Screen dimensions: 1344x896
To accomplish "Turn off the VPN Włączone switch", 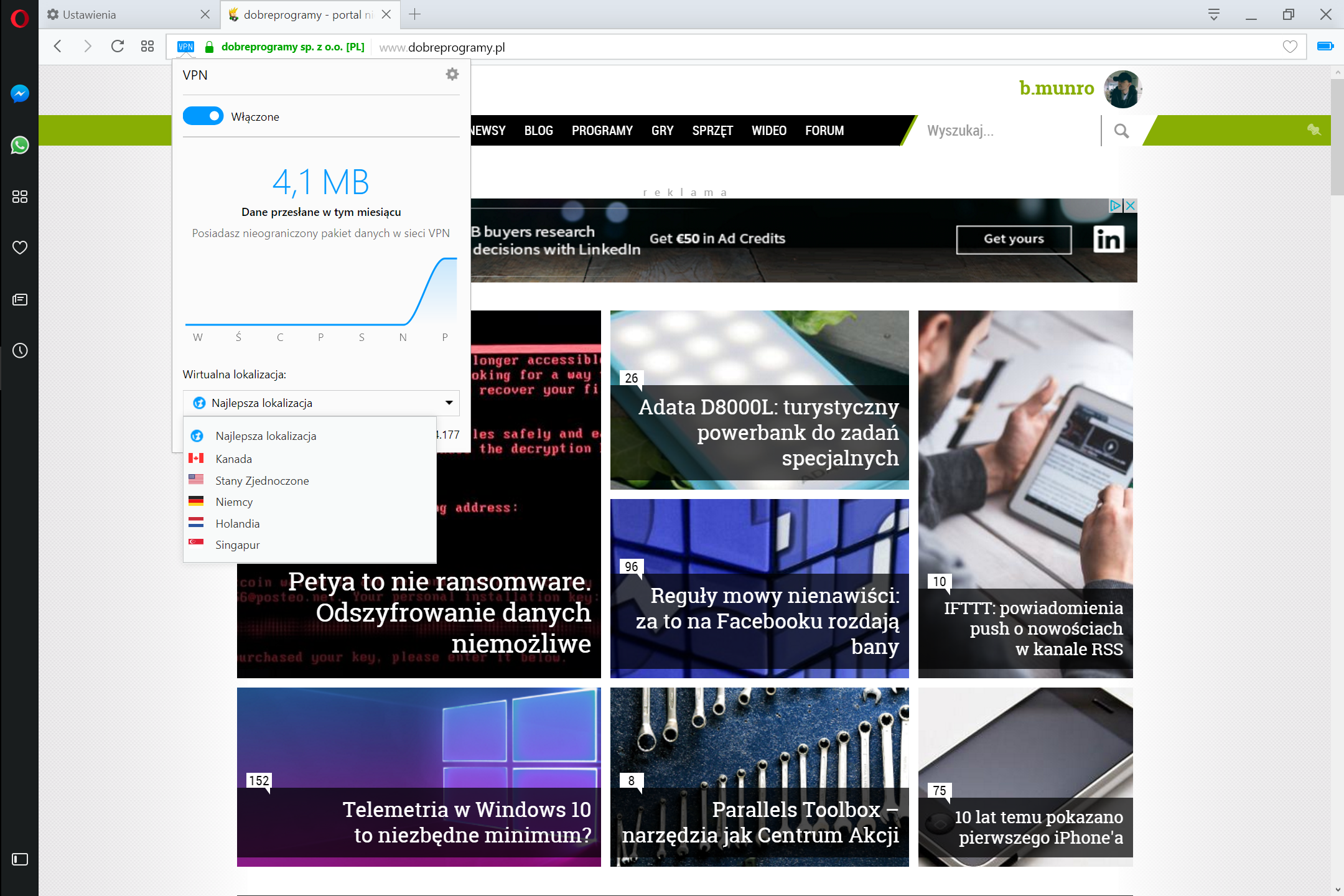I will 203,116.
